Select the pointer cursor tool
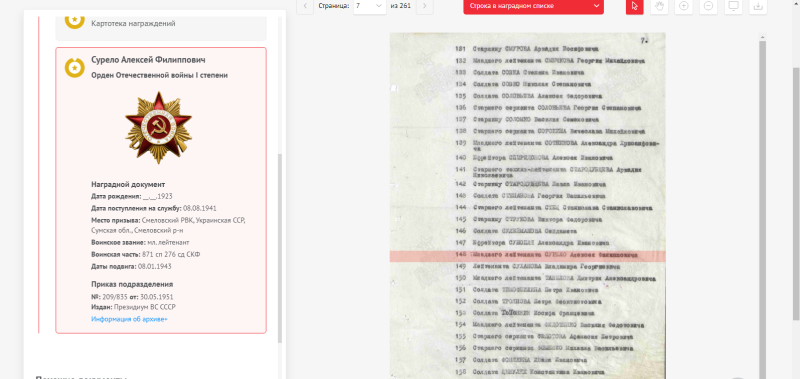 [635, 6]
